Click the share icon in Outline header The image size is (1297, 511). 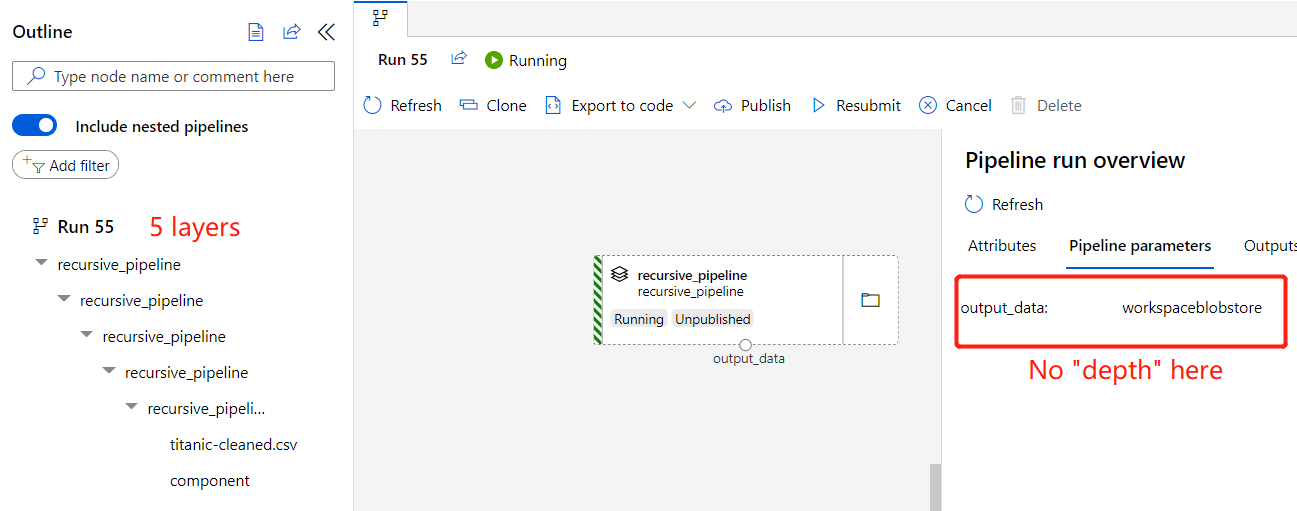[291, 32]
